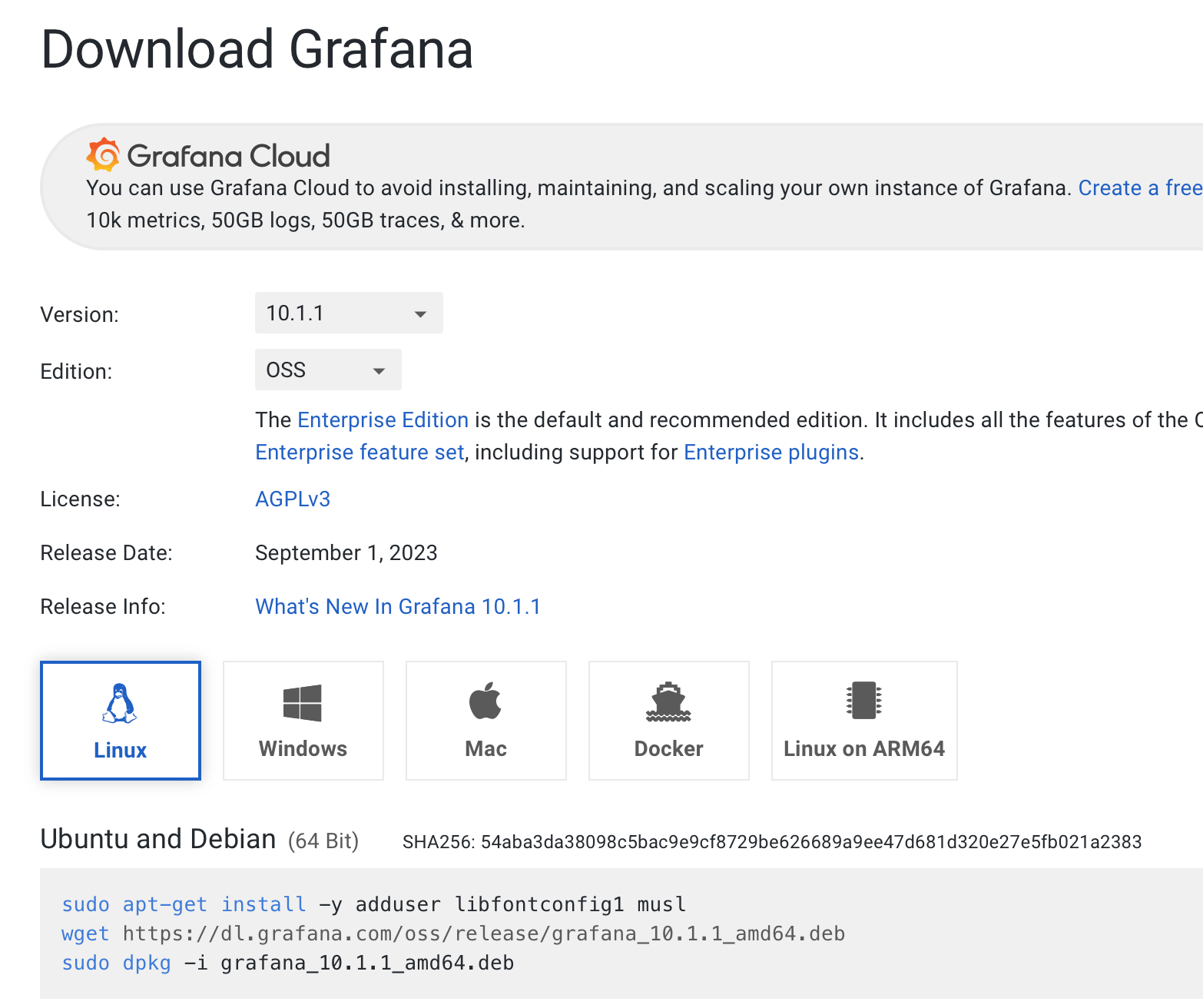Open the Edition OSS dropdown
Image resolution: width=1203 pixels, height=1008 pixels.
pyautogui.click(x=328, y=370)
